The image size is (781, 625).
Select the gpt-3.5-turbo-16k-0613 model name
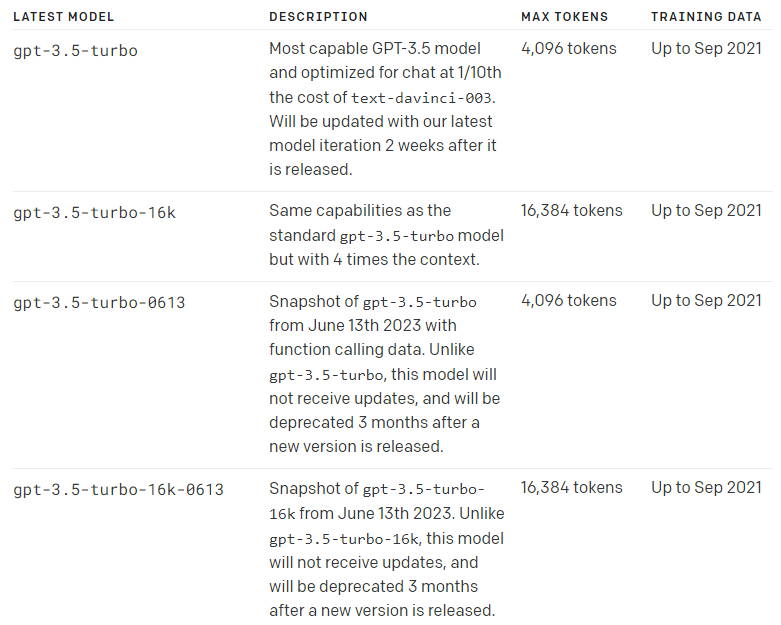coord(118,490)
